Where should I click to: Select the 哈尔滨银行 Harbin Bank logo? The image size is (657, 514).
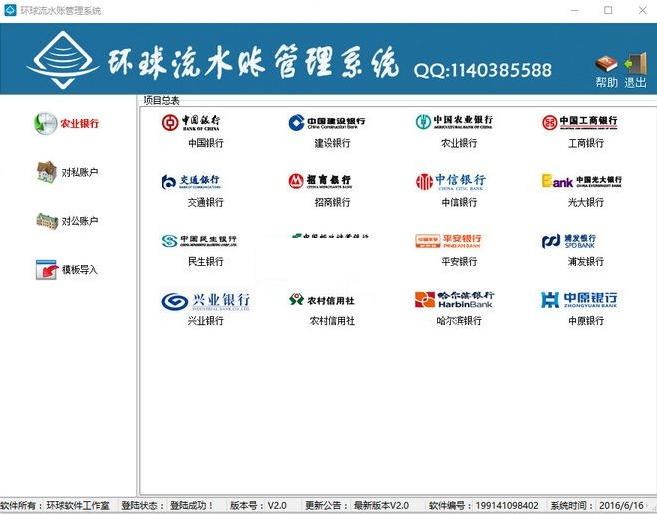pyautogui.click(x=454, y=300)
